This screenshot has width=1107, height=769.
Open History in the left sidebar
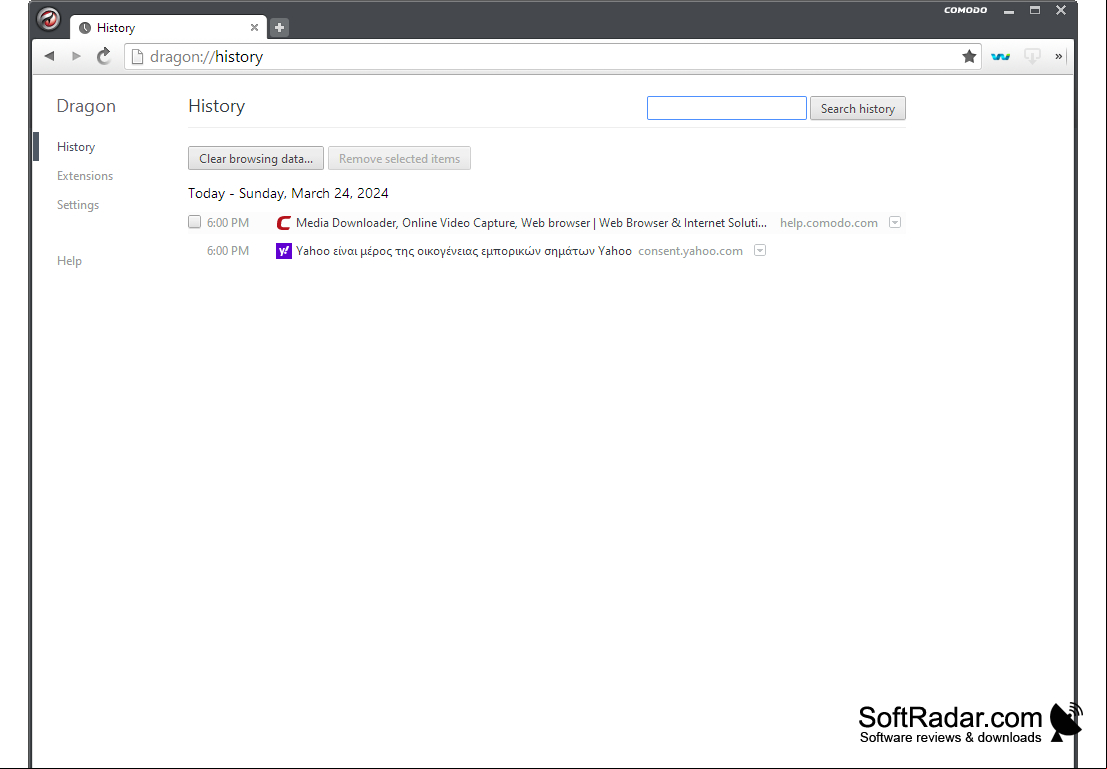tap(76, 147)
